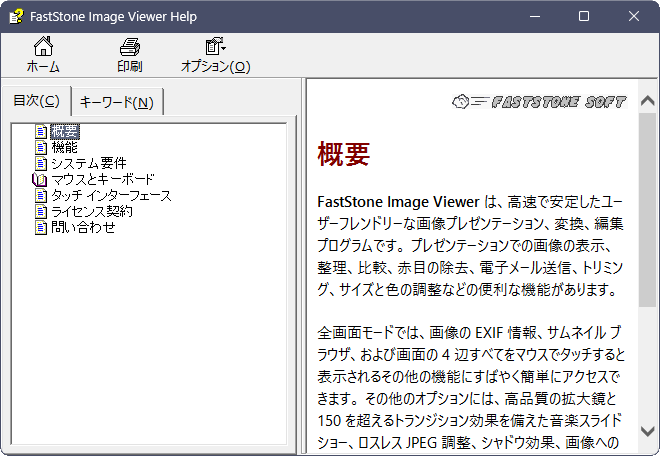
Task: Click the help app icon in the title bar
Action: tap(16, 16)
